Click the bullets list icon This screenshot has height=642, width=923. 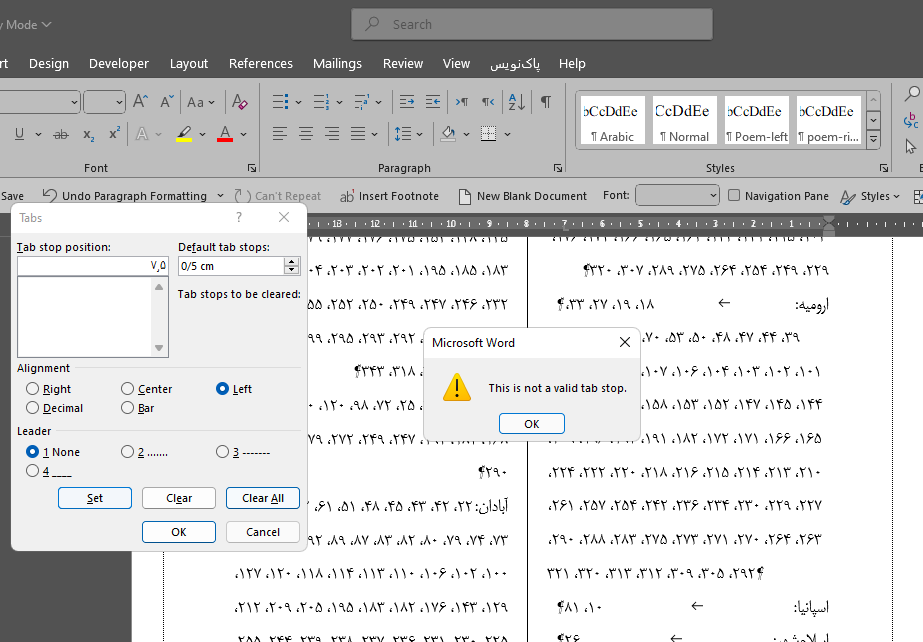pyautogui.click(x=281, y=102)
